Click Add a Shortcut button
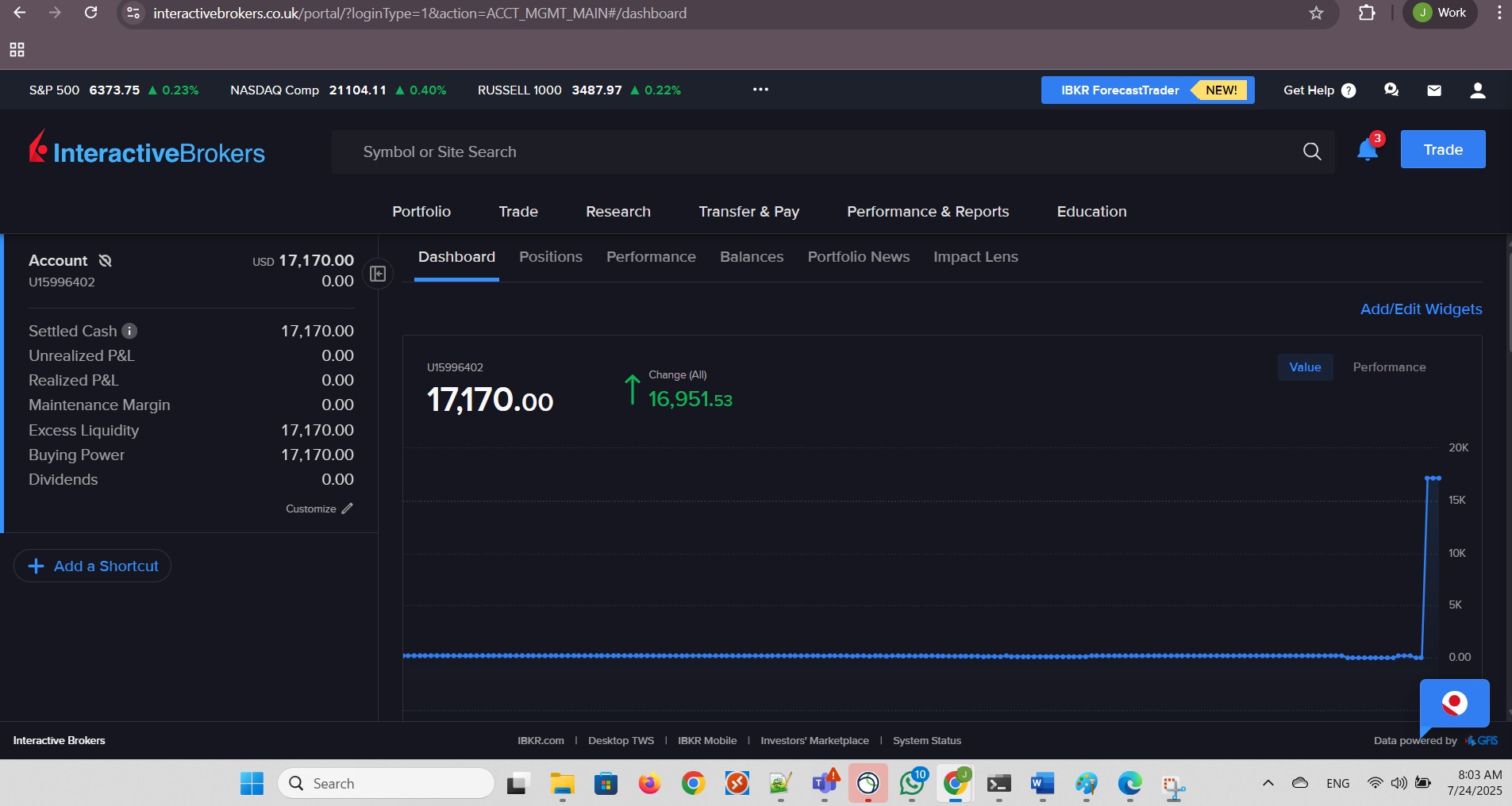 pos(93,566)
